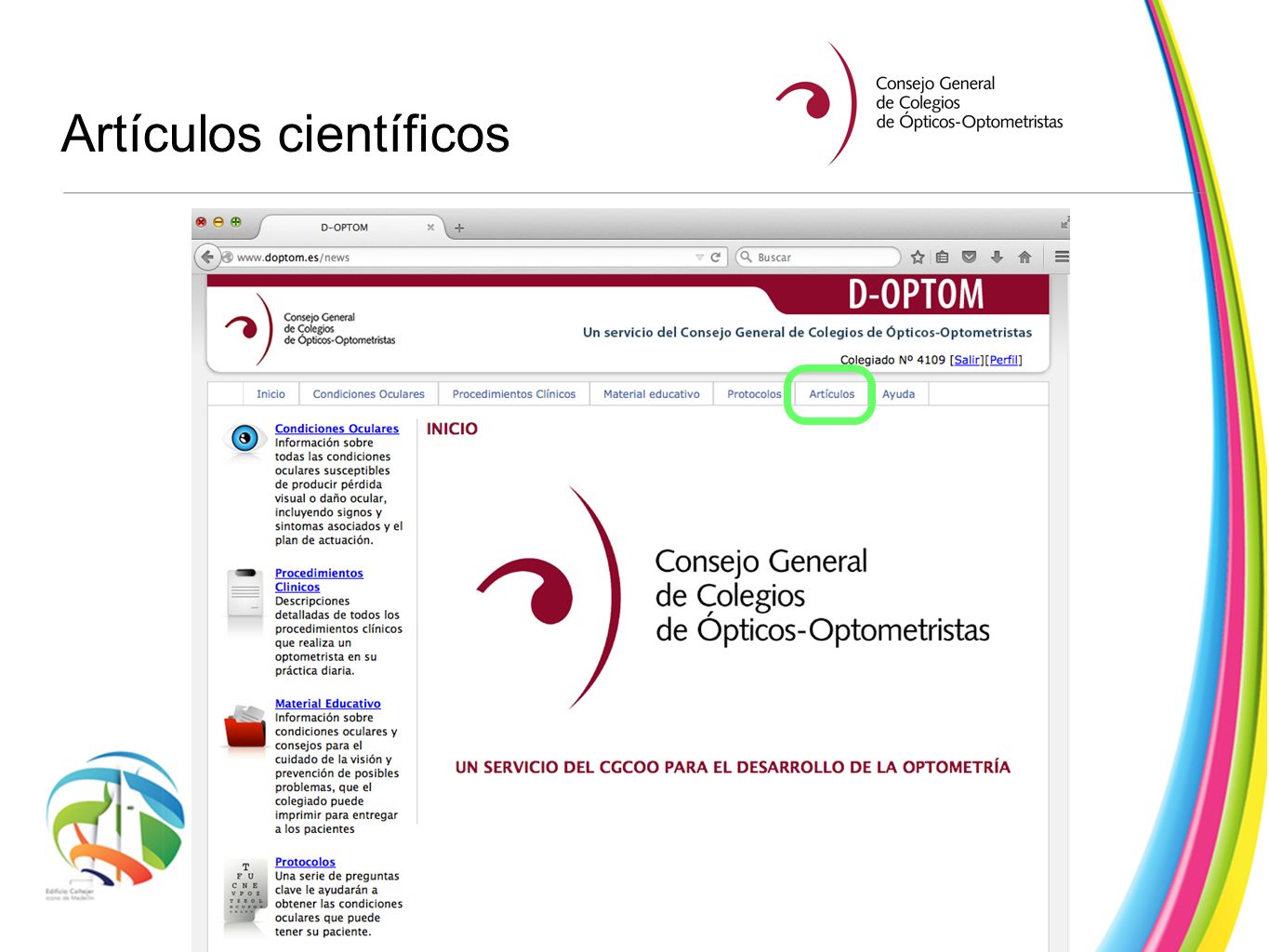Open the Material educativo menu item

[x=652, y=394]
